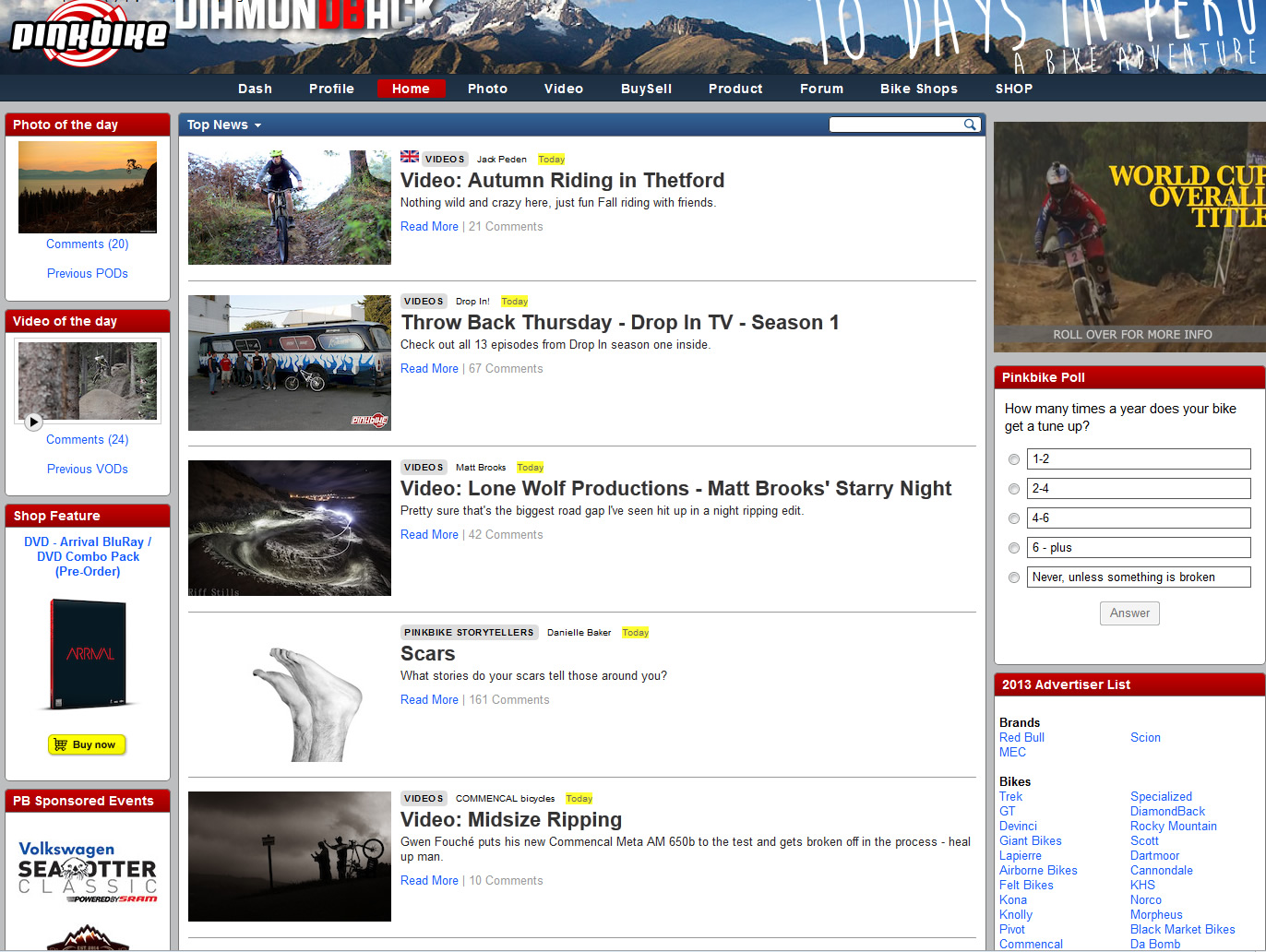This screenshot has height=952, width=1266.
Task: Open the Product menu item
Action: 735,89
